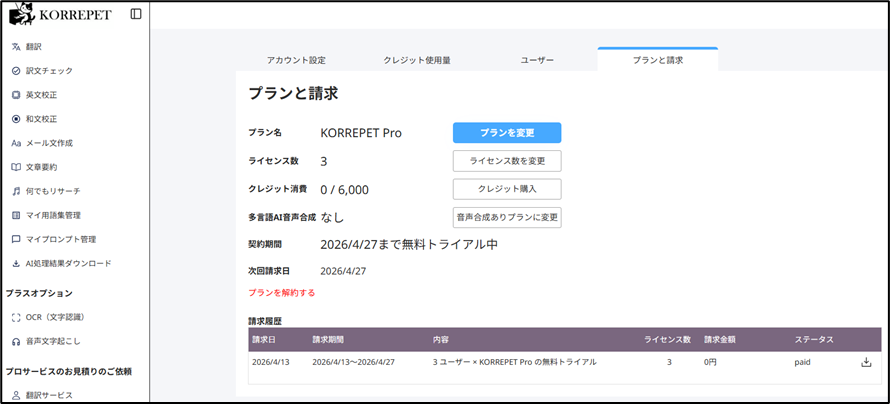Open the ユーザー tab
890x404 pixels.
(537, 60)
